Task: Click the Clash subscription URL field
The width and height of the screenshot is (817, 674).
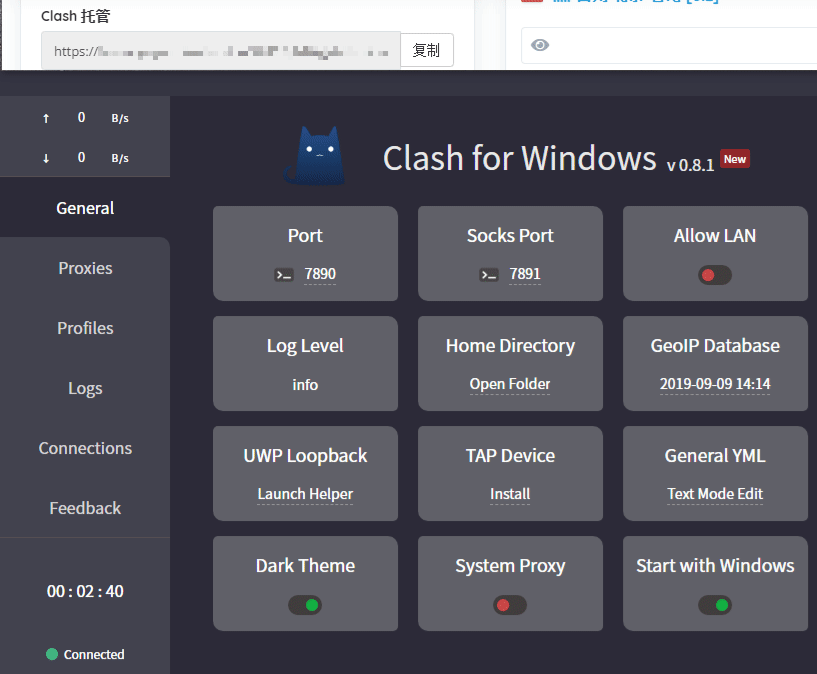Action: (220, 51)
